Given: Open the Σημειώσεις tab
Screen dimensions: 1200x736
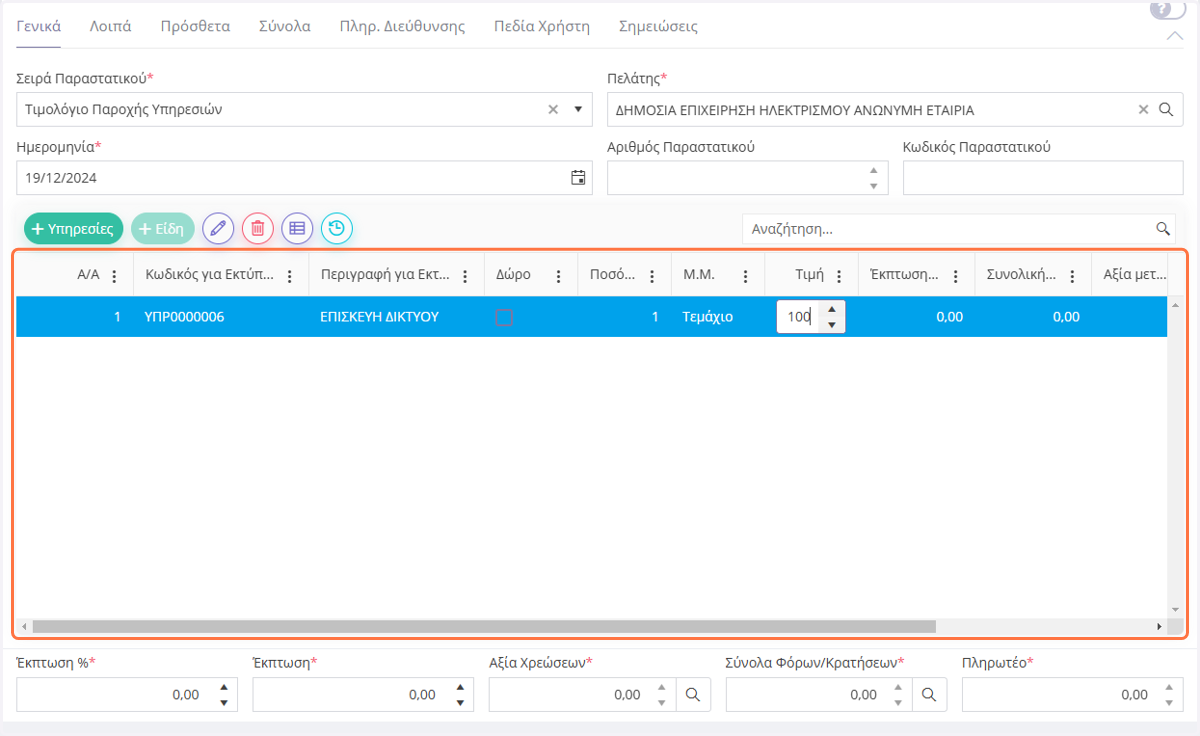Looking at the screenshot, I should pos(658,26).
